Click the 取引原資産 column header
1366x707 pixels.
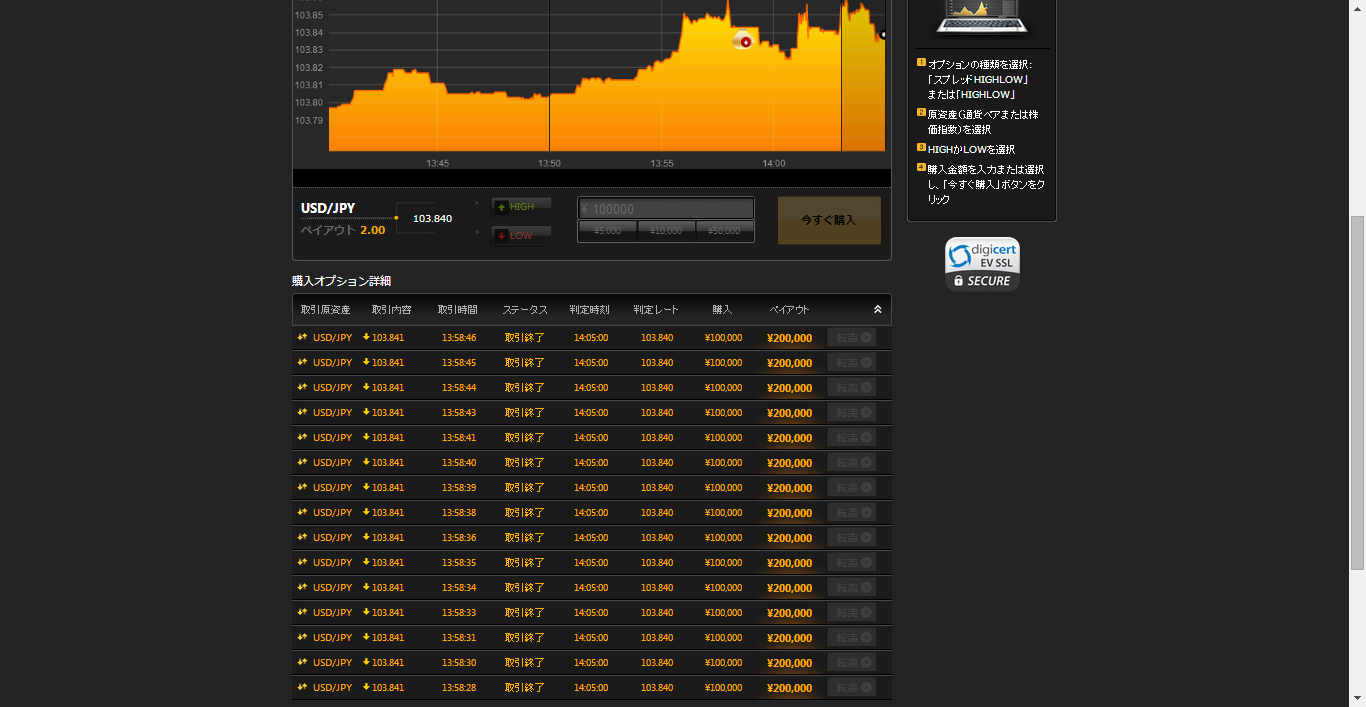pos(326,310)
